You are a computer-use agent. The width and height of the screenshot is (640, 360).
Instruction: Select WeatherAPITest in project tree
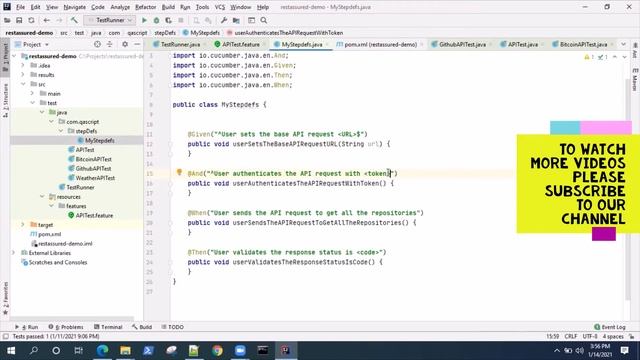click(x=95, y=178)
